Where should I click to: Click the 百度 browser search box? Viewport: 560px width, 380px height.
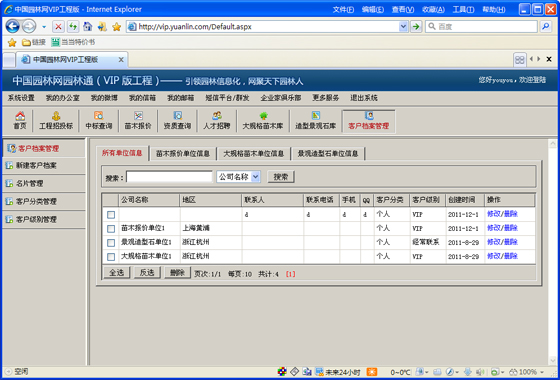[x=481, y=26]
